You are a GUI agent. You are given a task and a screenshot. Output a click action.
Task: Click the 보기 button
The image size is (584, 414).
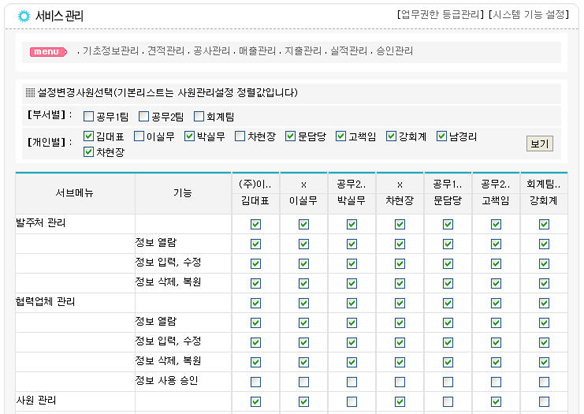[539, 143]
